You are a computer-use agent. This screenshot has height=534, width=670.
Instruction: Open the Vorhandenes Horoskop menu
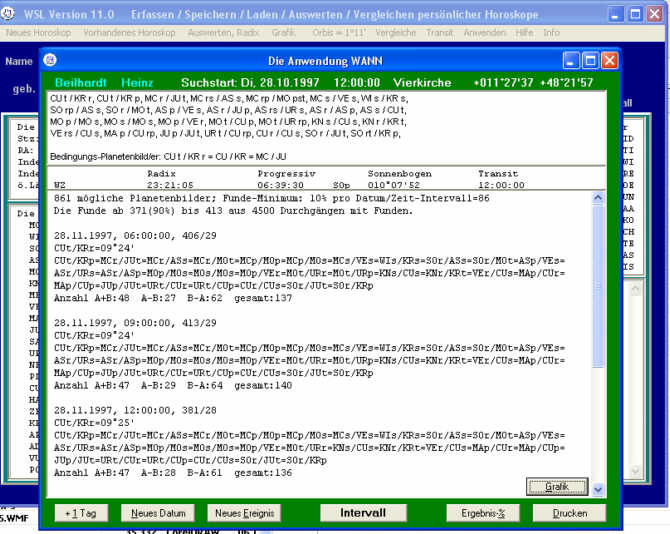(x=129, y=32)
